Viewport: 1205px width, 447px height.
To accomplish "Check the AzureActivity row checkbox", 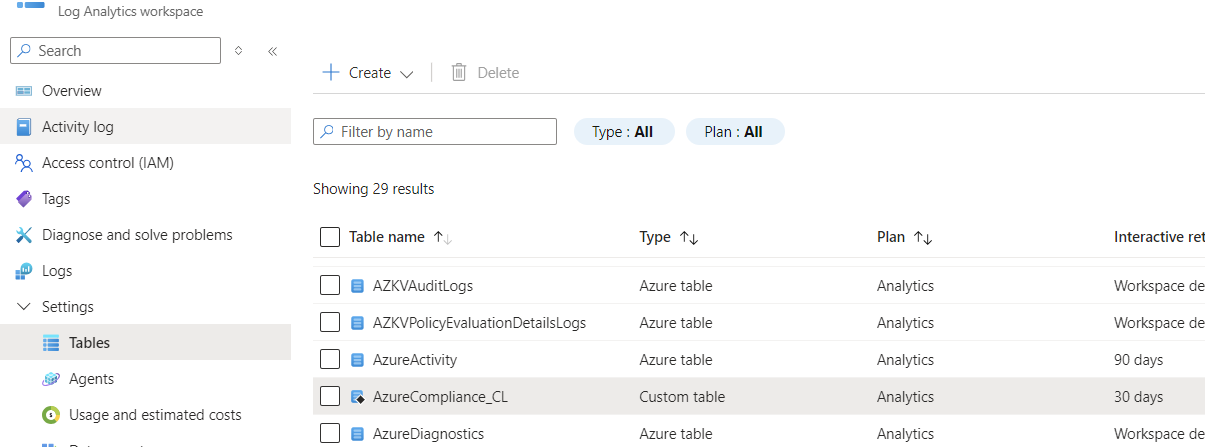I will click(x=330, y=360).
